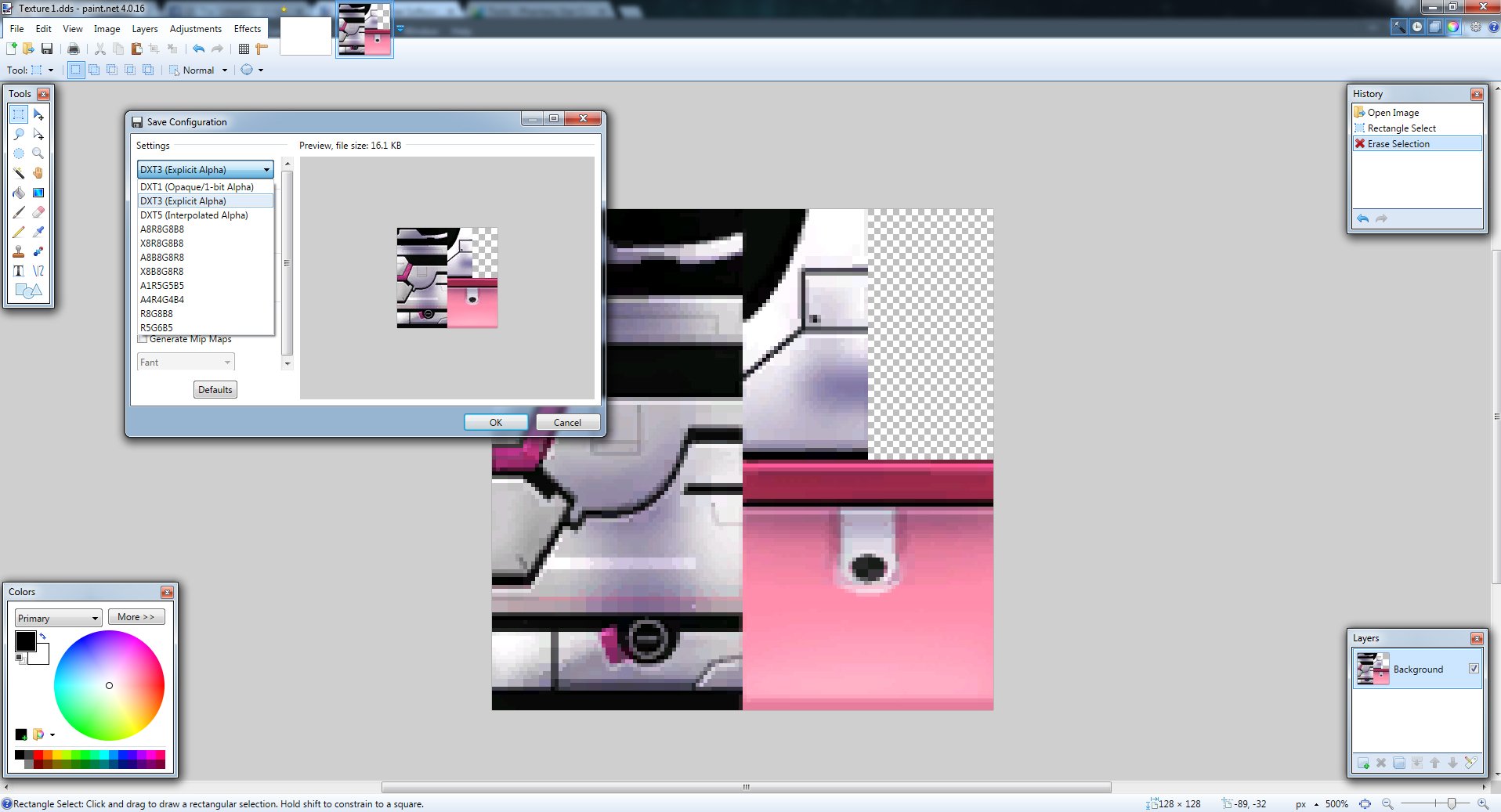Enable Replace selection mode
Image resolution: width=1501 pixels, height=812 pixels.
tap(75, 70)
